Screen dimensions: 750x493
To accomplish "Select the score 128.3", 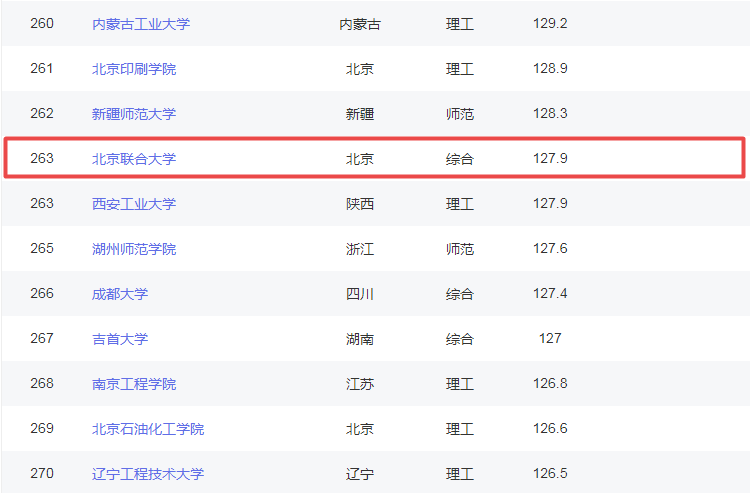I will tap(550, 113).
